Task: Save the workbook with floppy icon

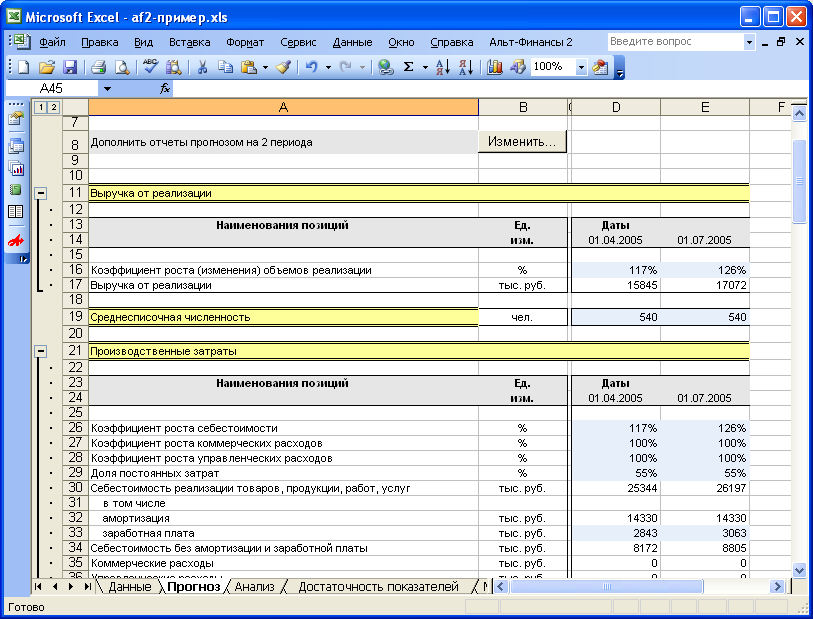Action: point(70,67)
